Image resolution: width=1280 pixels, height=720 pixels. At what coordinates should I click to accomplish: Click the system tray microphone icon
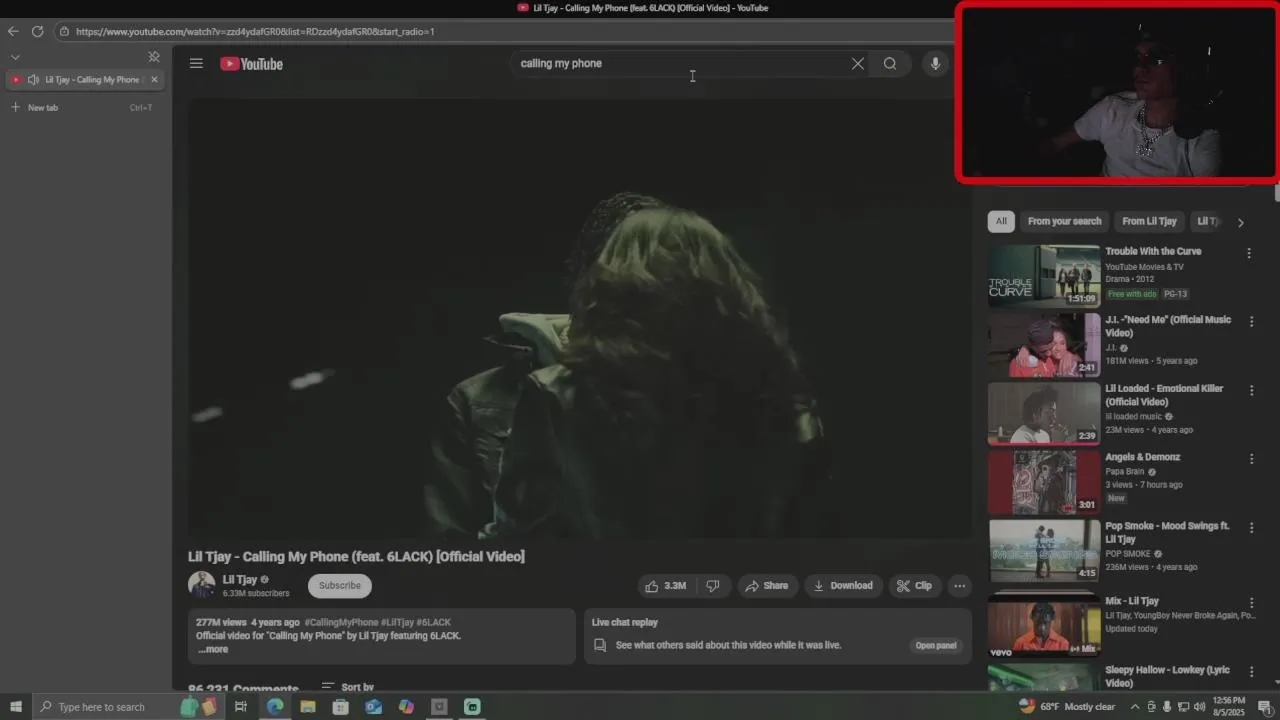pyautogui.click(x=1167, y=707)
